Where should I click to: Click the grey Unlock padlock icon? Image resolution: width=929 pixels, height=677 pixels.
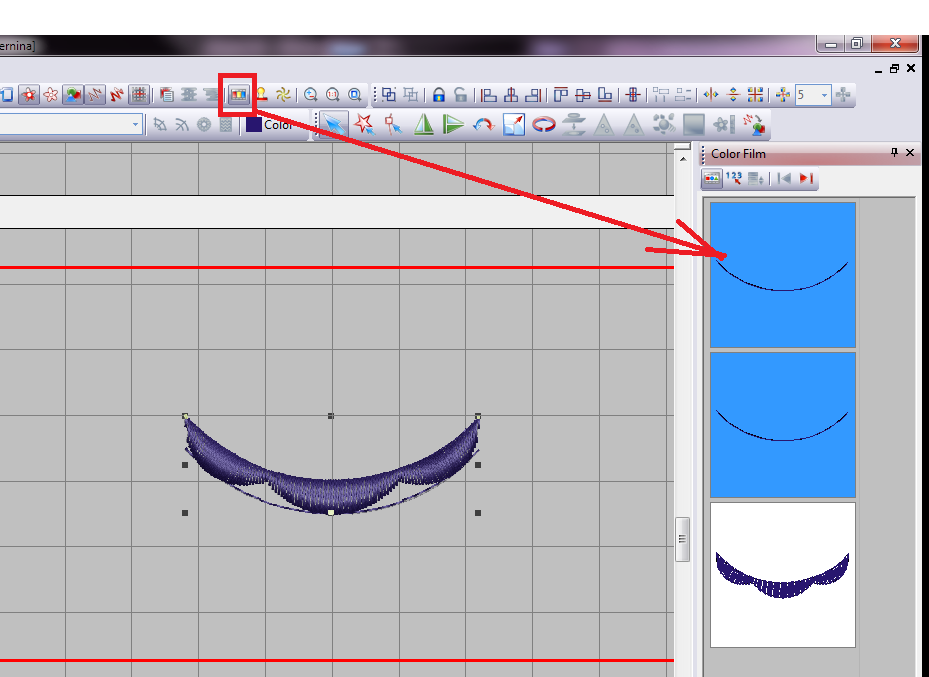460,94
